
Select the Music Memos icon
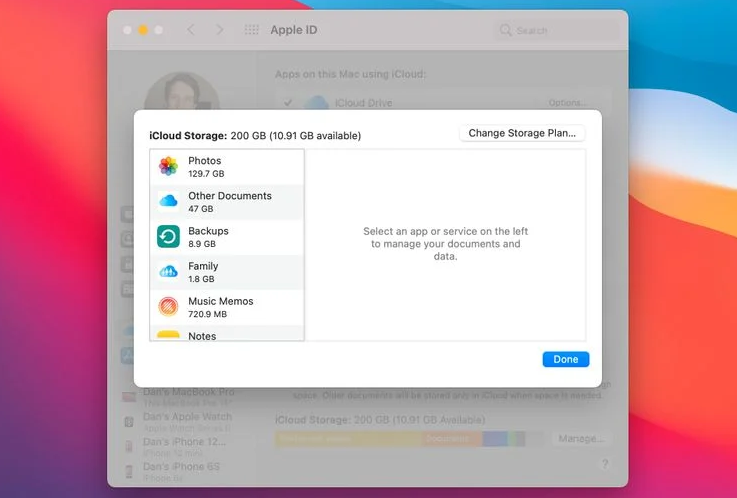tap(168, 307)
